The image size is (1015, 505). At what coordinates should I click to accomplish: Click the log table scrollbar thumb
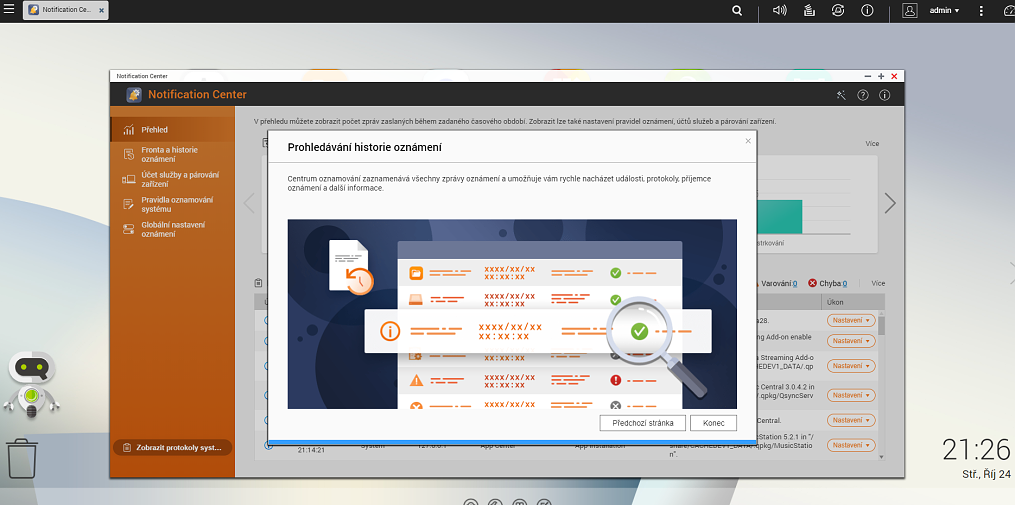pos(881,326)
